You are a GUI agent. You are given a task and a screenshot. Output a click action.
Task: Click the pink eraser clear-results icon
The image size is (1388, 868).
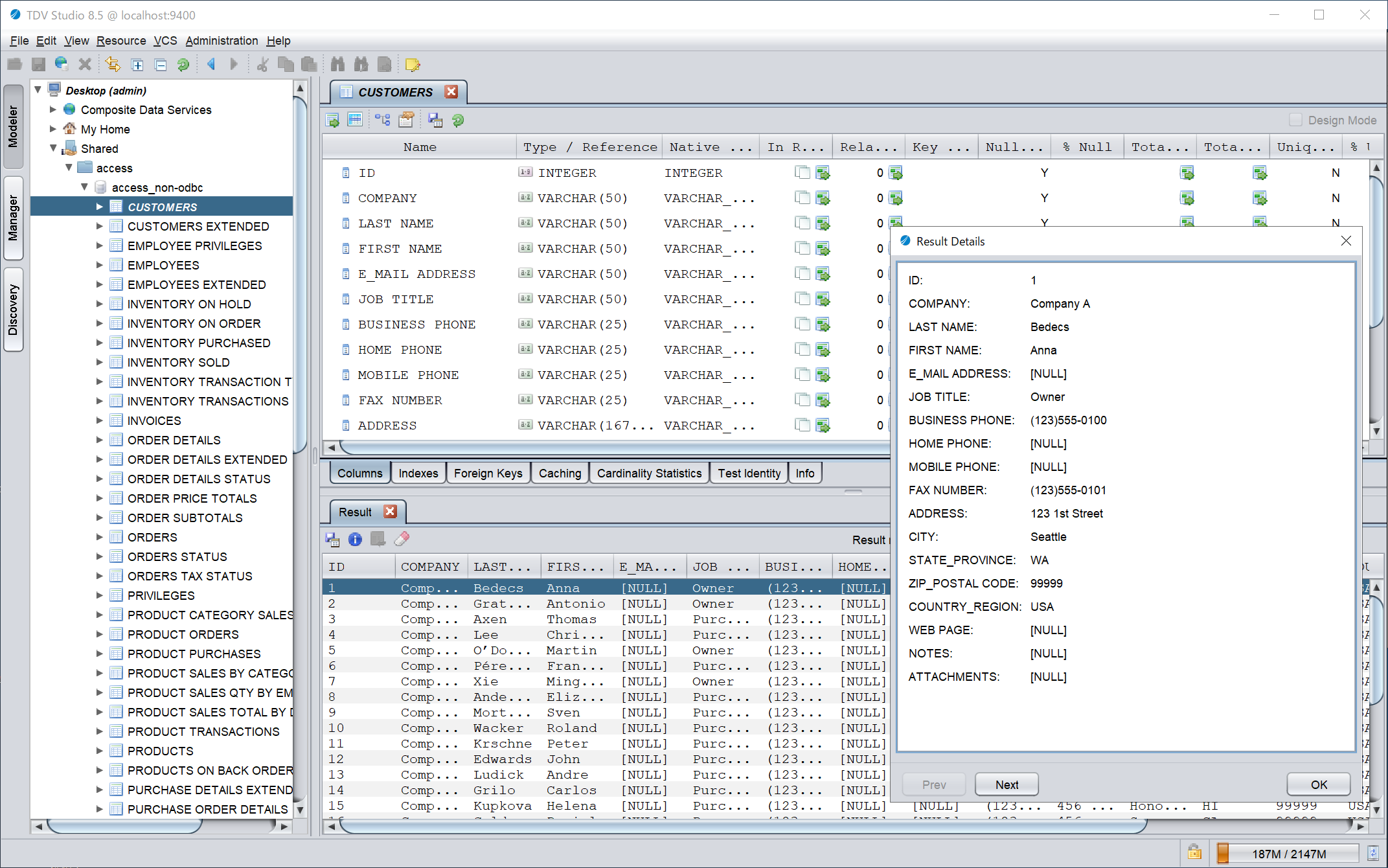(x=402, y=539)
